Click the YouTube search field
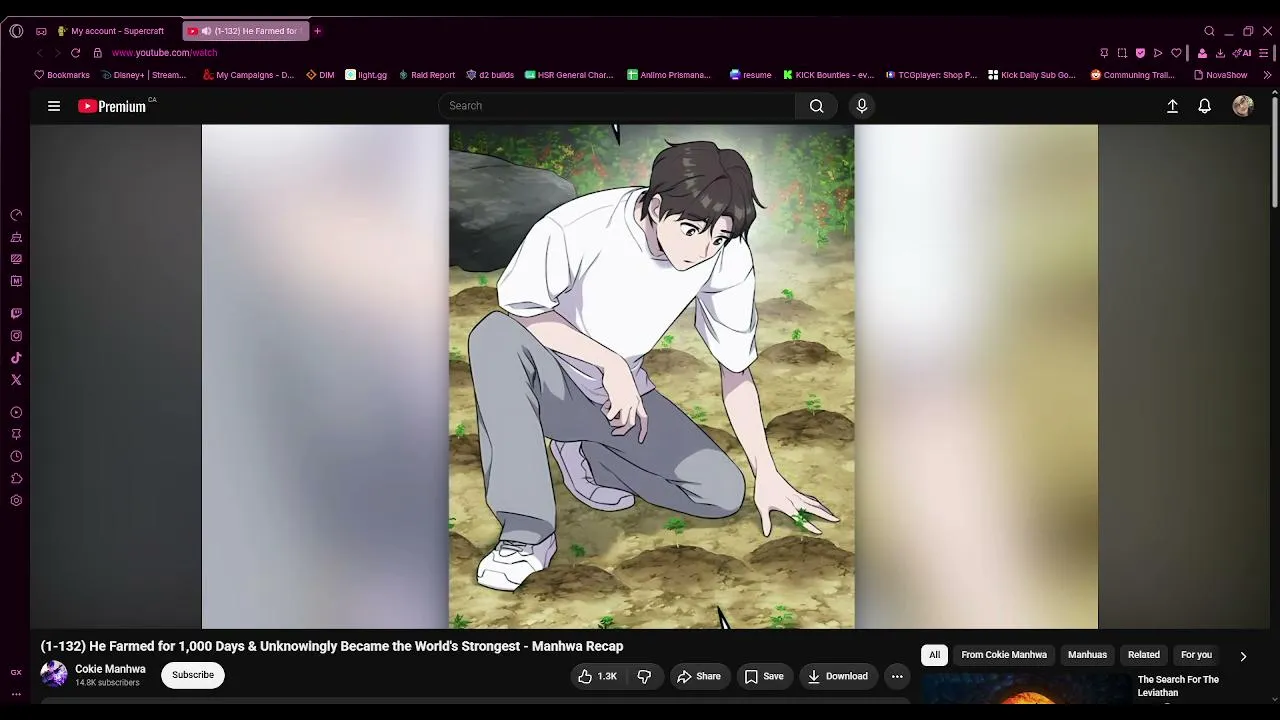The height and width of the screenshot is (720, 1280). point(617,106)
